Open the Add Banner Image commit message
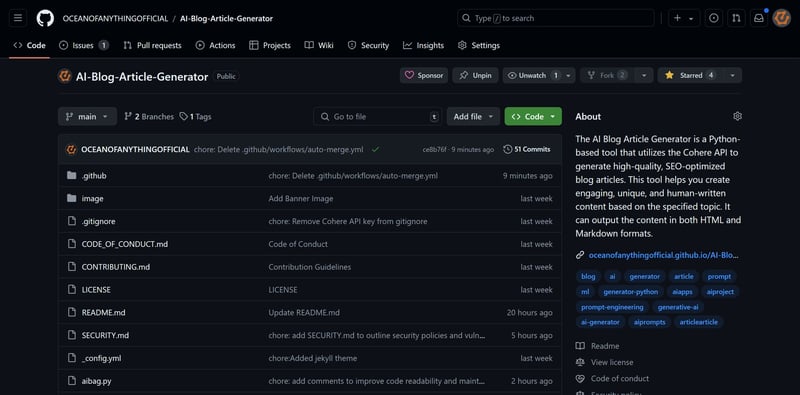 coord(301,199)
